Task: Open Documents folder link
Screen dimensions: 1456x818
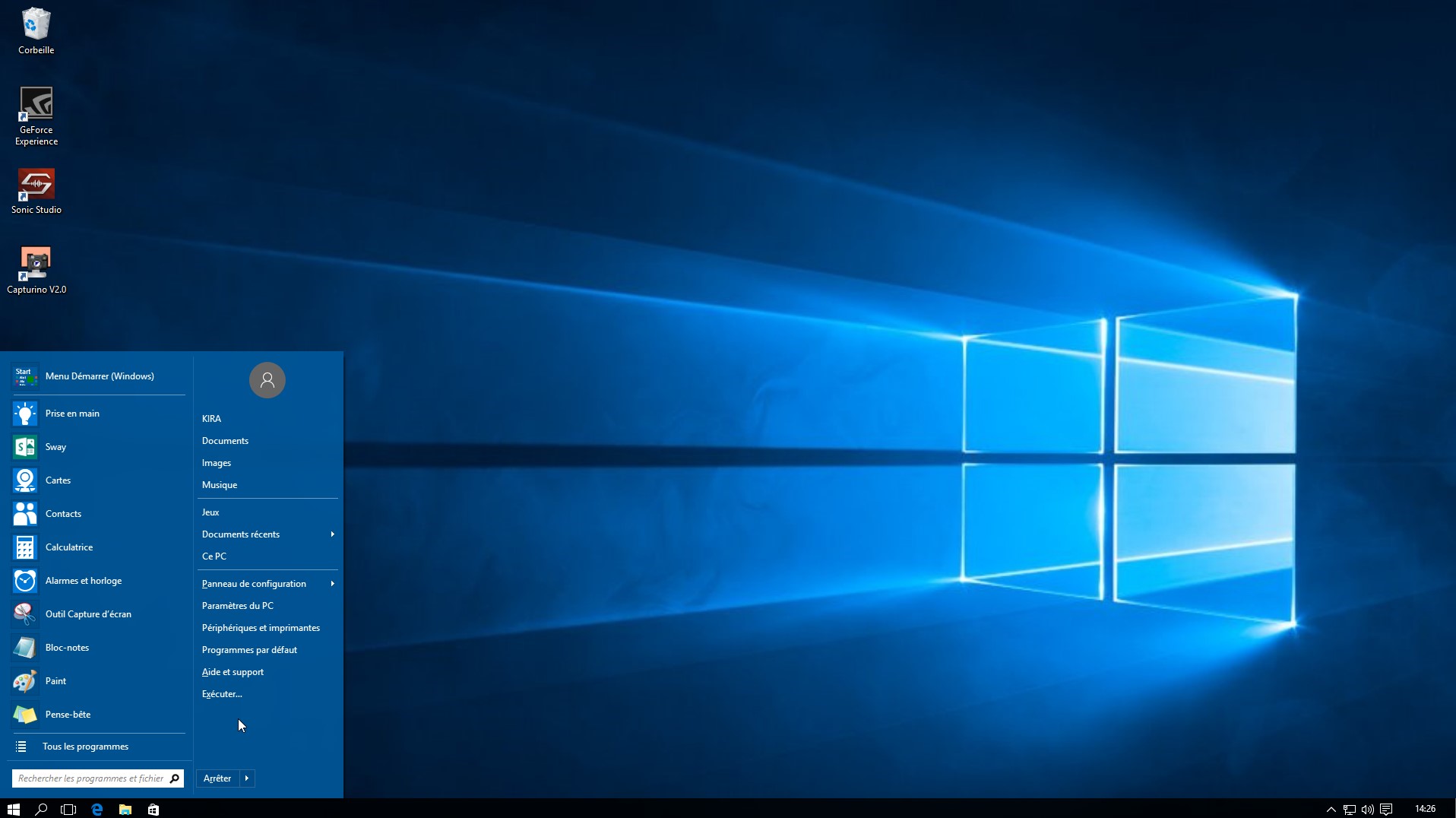Action: [267, 441]
